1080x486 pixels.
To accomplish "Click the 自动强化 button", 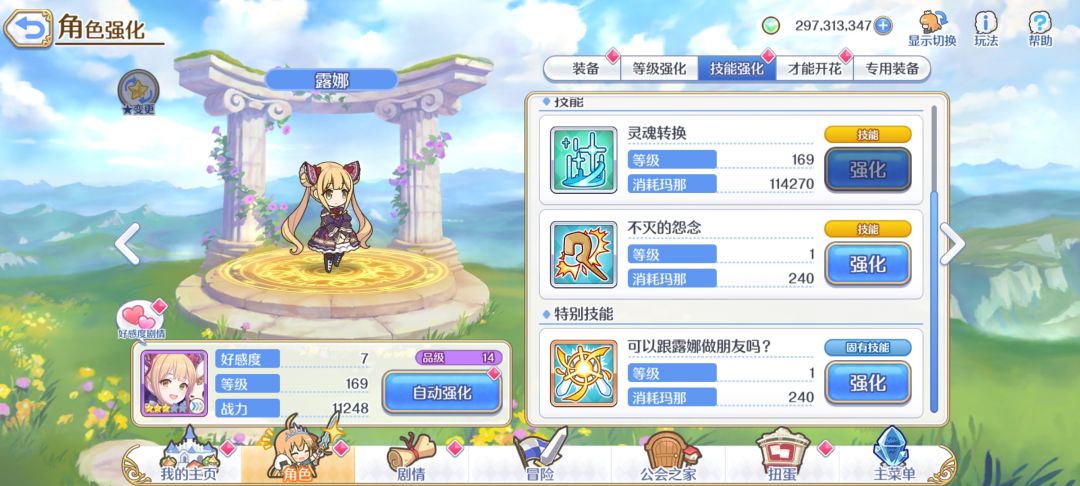I will tap(442, 392).
